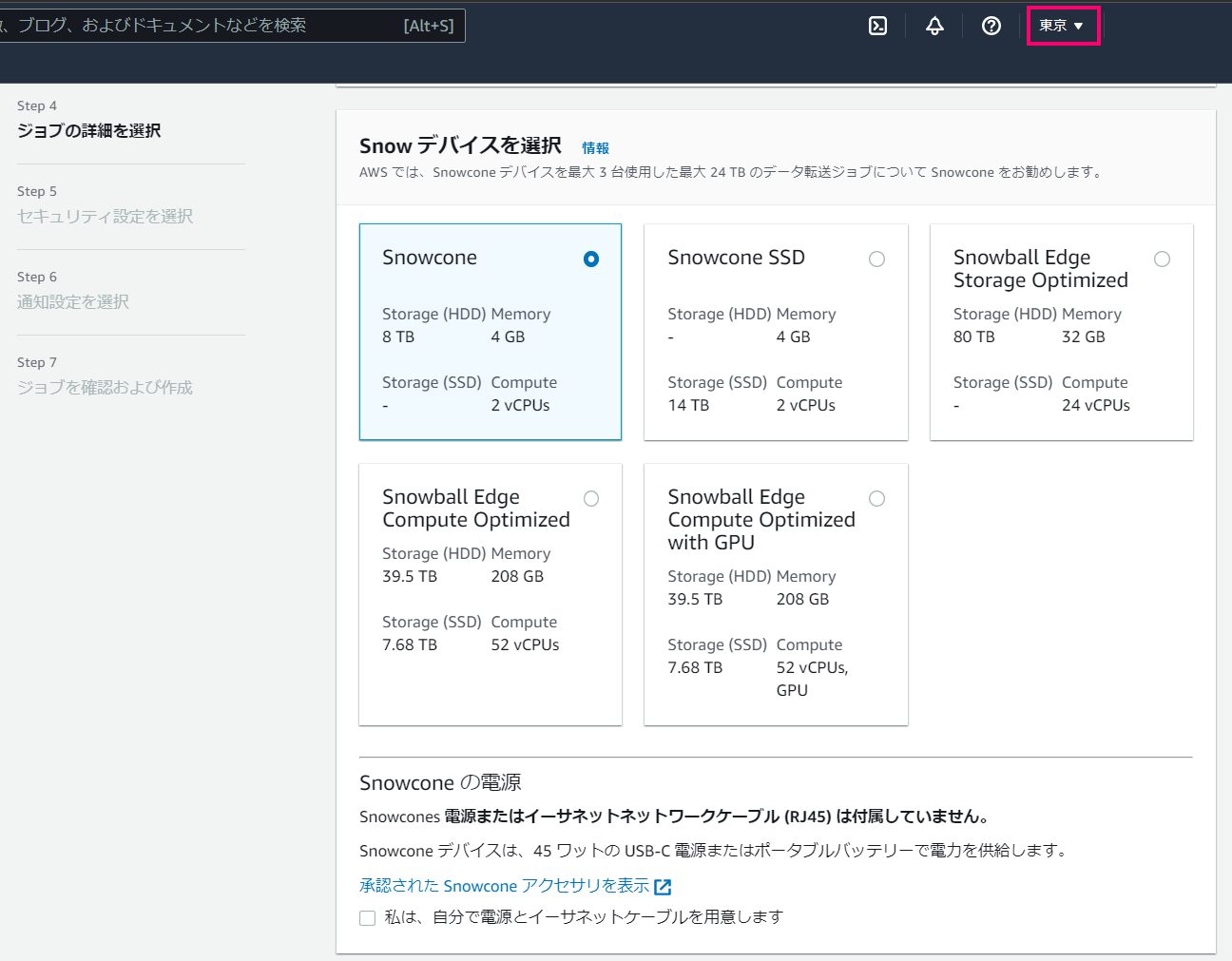
Task: Select Snowball Edge Storage Optimized radio button
Action: 1162,259
